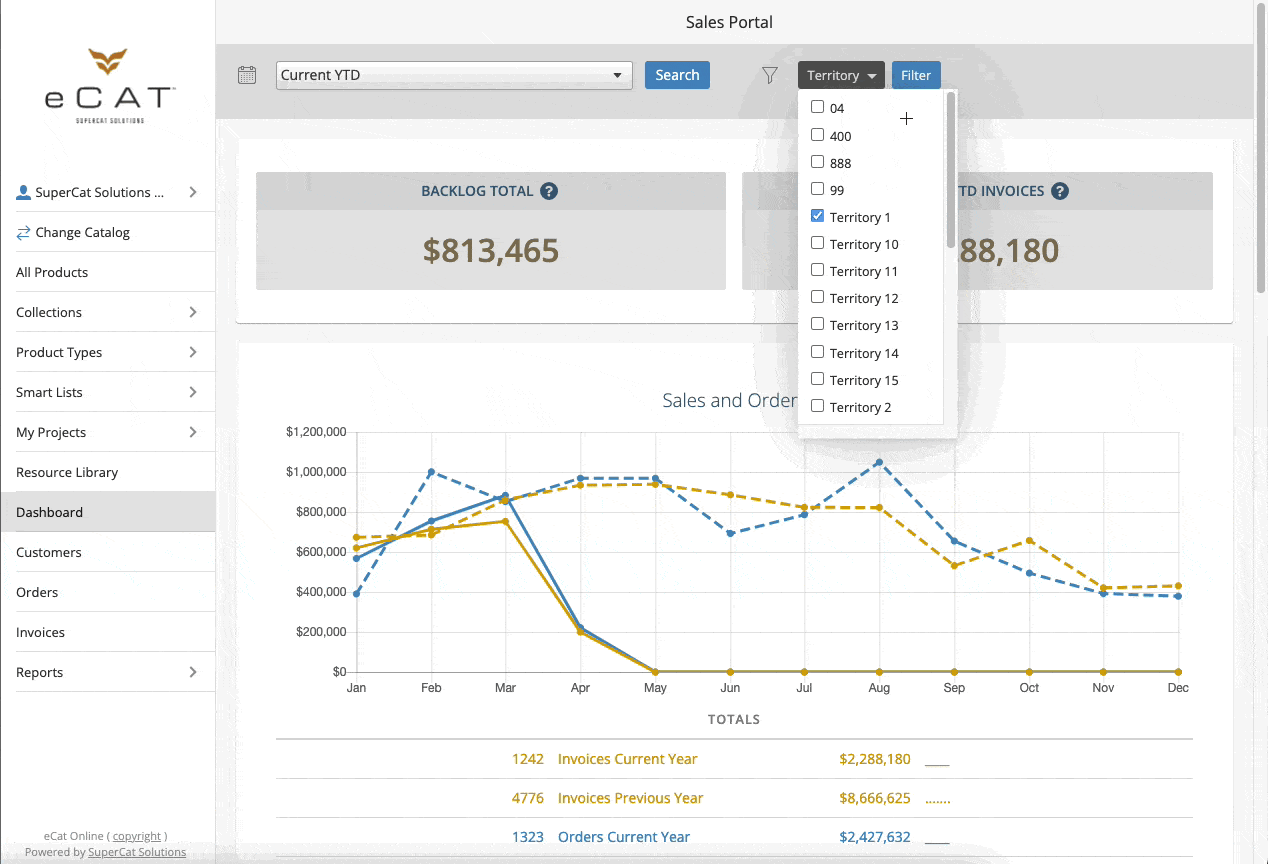
Task: Select Change Catalog menu item
Action: [x=108, y=232]
